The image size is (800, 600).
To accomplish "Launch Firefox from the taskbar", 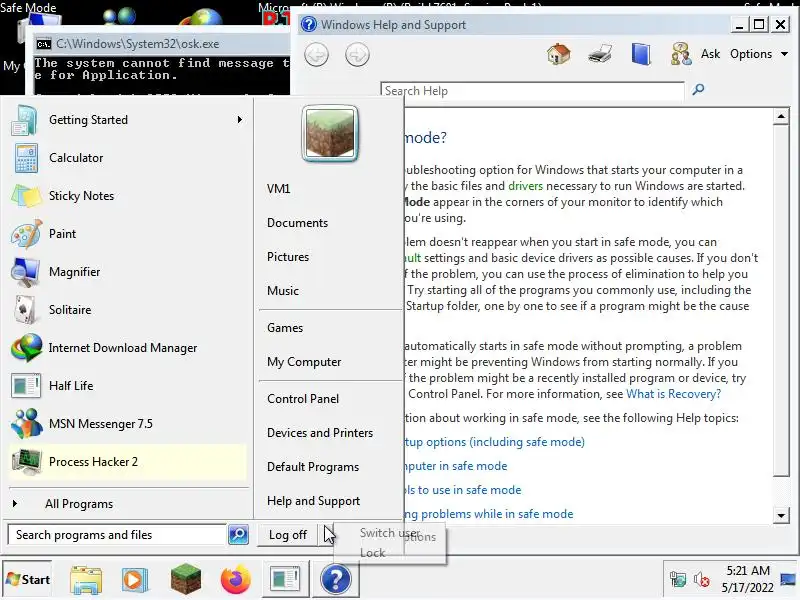I will 235,580.
